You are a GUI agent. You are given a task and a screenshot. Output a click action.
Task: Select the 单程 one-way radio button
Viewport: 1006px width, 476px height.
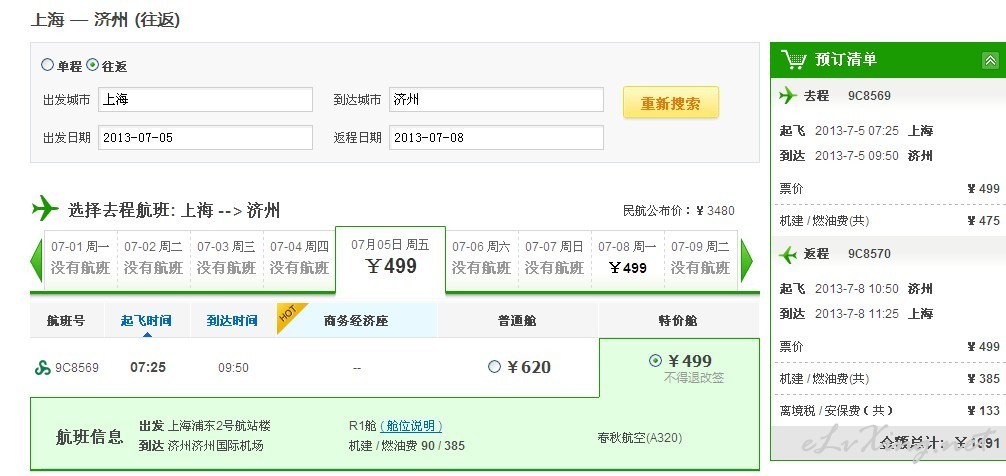tap(47, 65)
